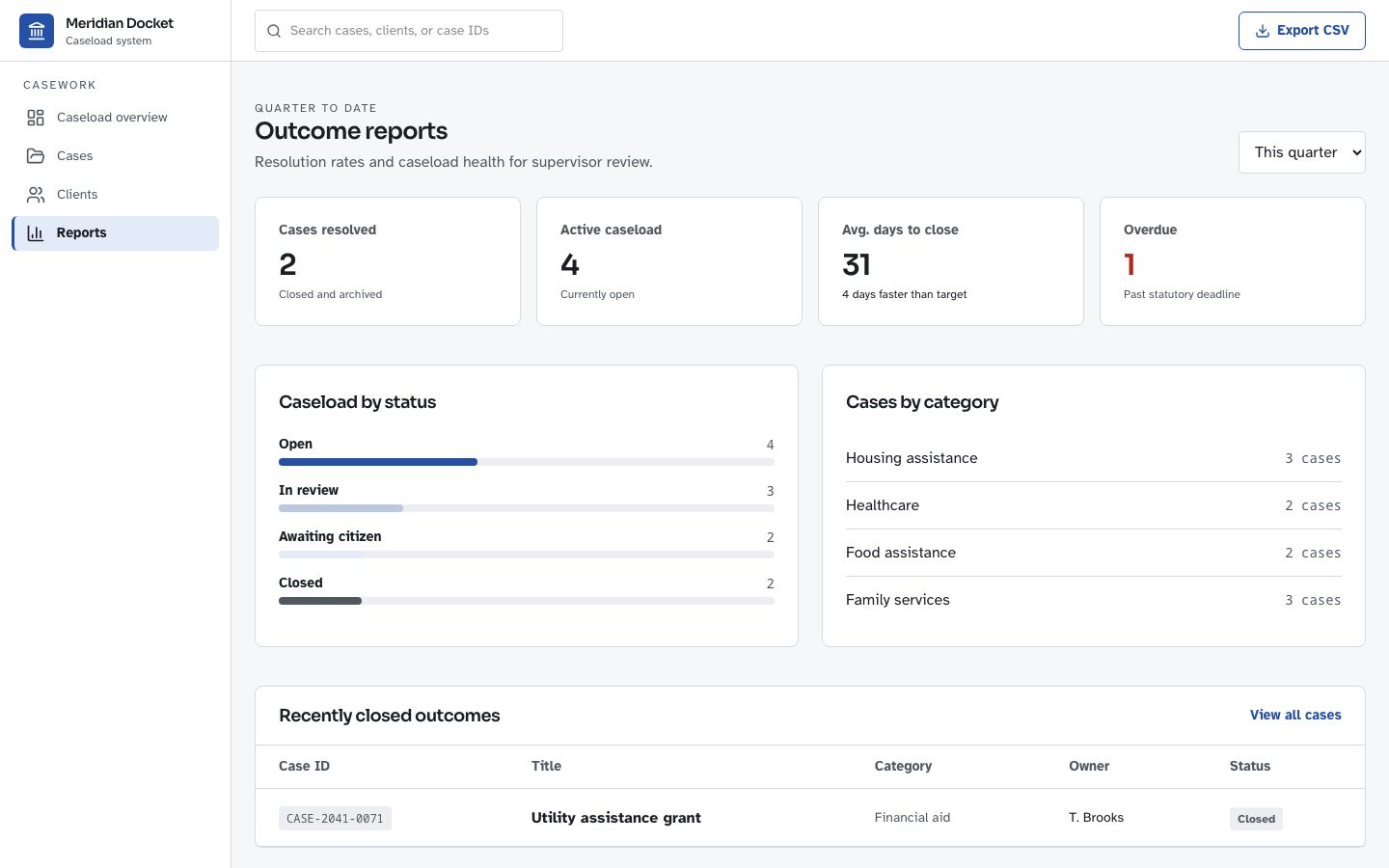
Task: Click owner T. Brooks cell
Action: tap(1096, 818)
